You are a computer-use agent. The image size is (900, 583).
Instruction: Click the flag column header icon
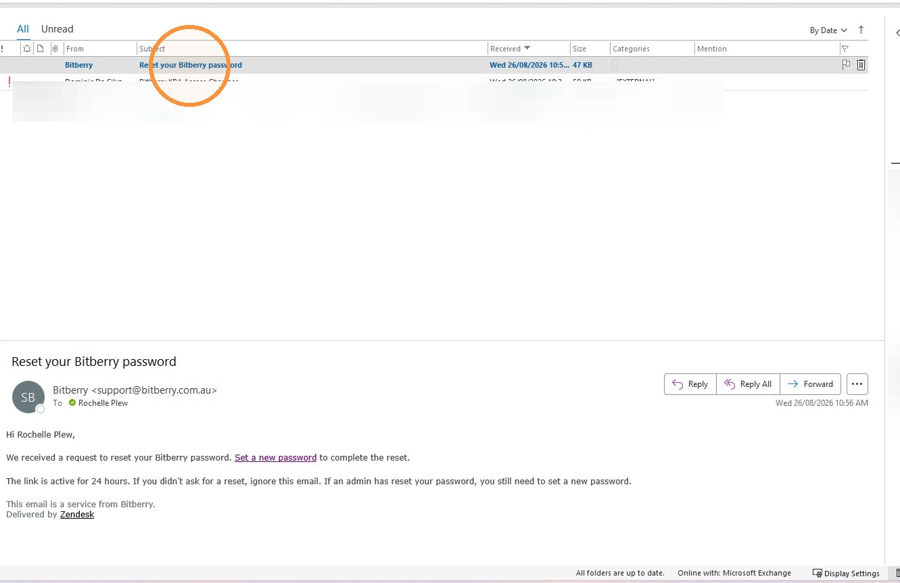click(845, 49)
